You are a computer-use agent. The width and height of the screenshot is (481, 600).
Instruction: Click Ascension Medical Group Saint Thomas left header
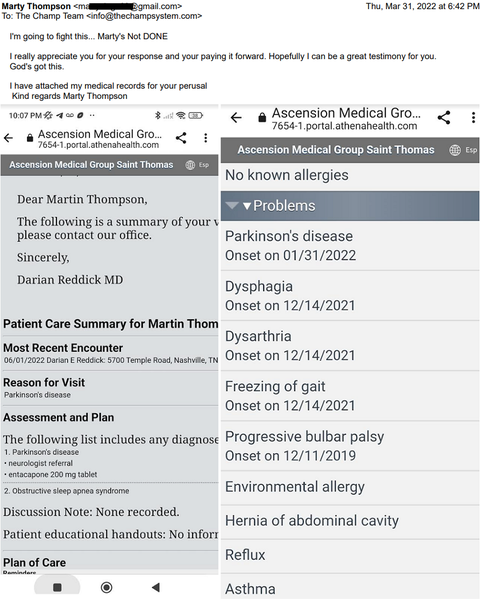coord(91,165)
